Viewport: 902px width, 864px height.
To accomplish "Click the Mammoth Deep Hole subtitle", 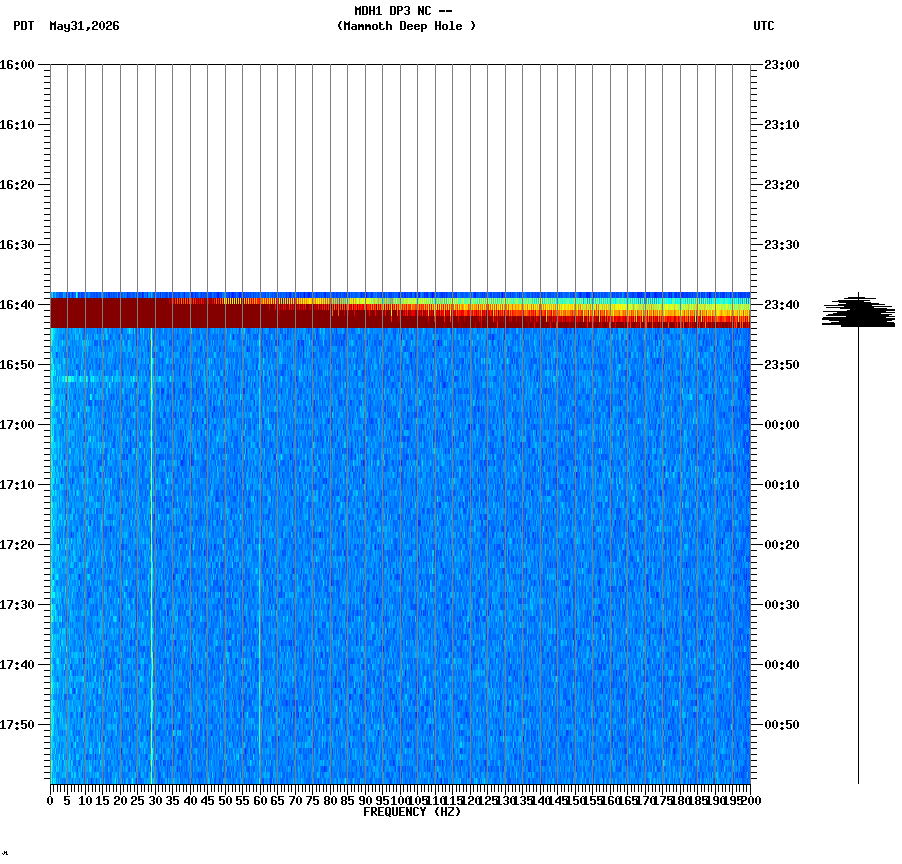I will coord(406,26).
